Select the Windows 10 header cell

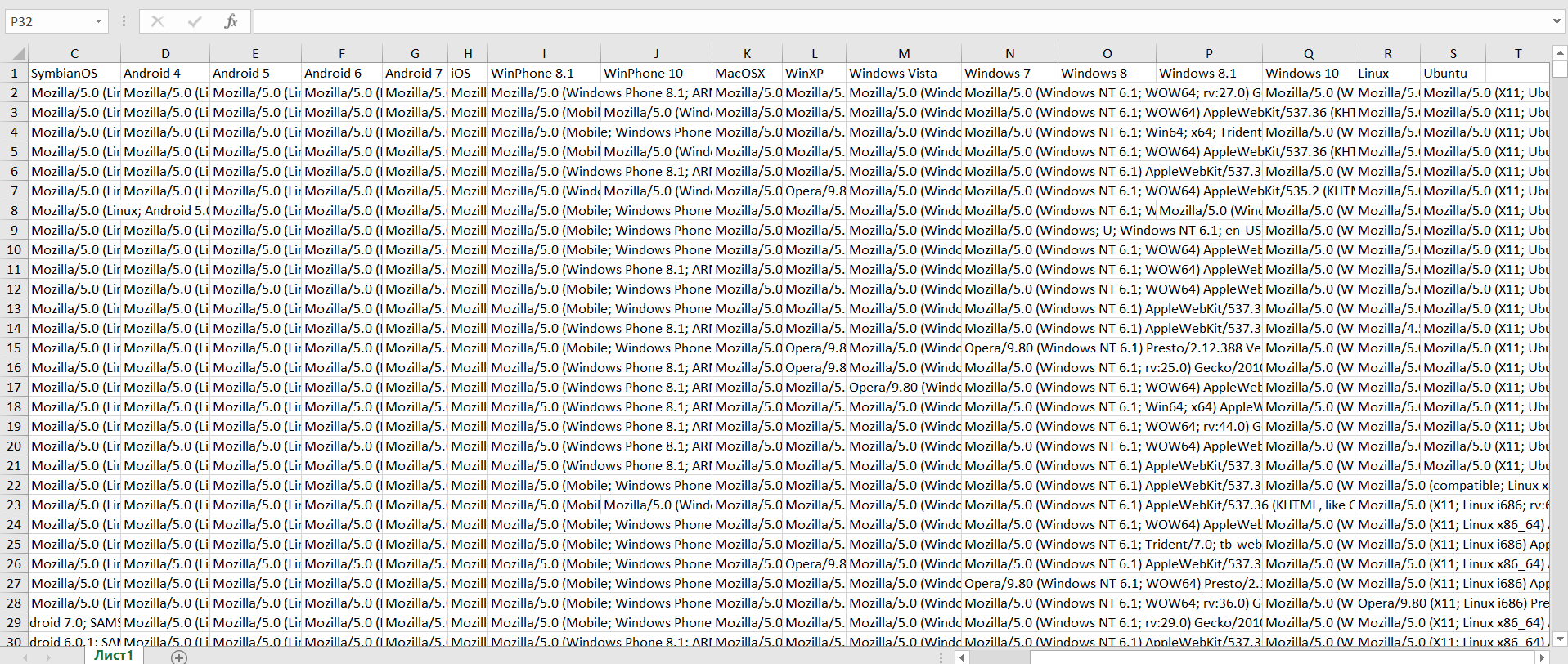pyautogui.click(x=1309, y=73)
